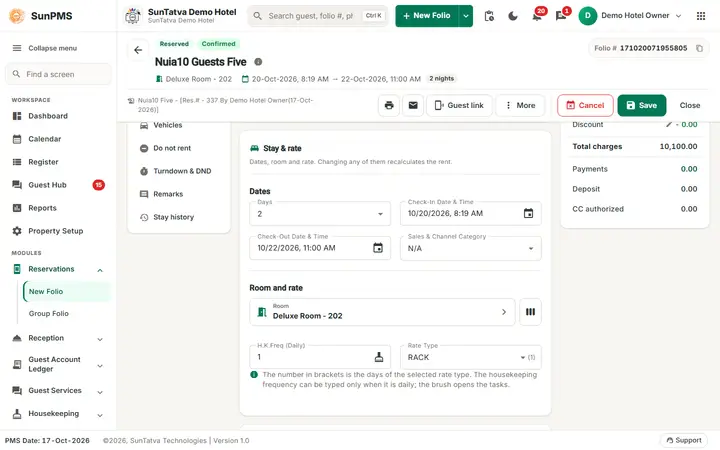Screen dimensions: 720x450
Task: Open room chart columns icon button
Action: (530, 312)
